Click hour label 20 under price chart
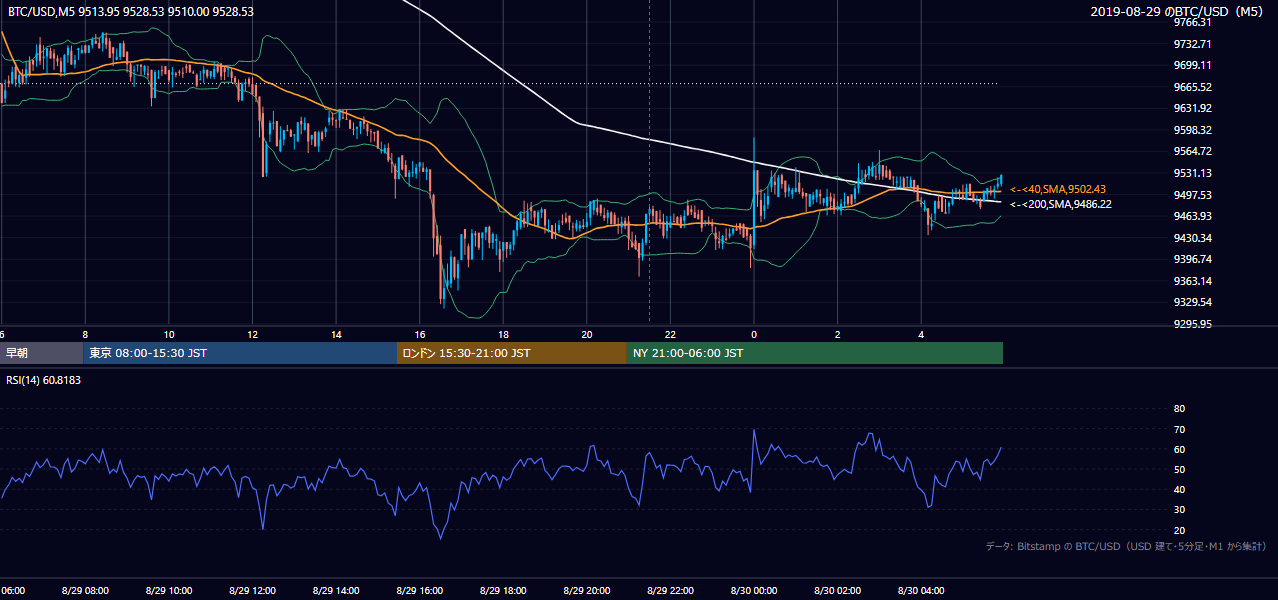 point(586,334)
